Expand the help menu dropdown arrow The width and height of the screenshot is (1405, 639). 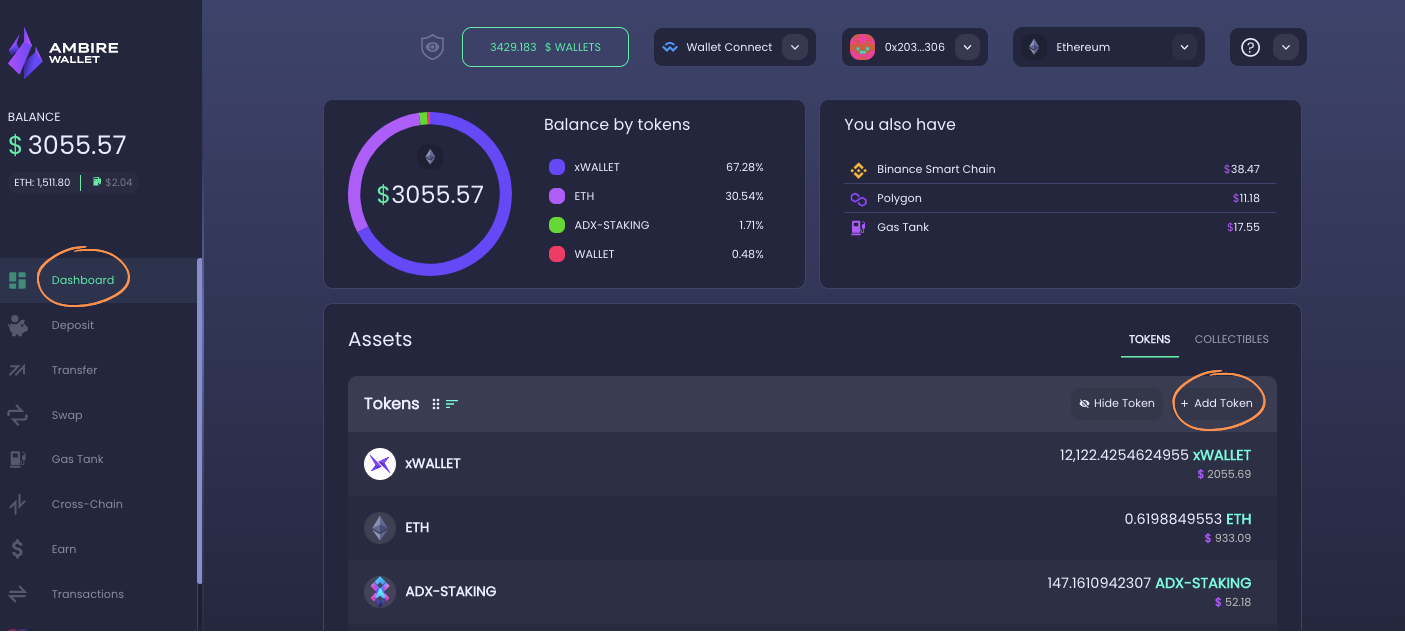click(1285, 47)
